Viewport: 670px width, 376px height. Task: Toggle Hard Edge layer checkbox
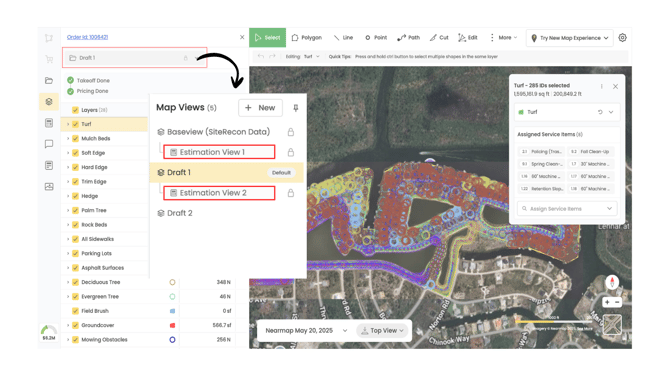tap(75, 167)
